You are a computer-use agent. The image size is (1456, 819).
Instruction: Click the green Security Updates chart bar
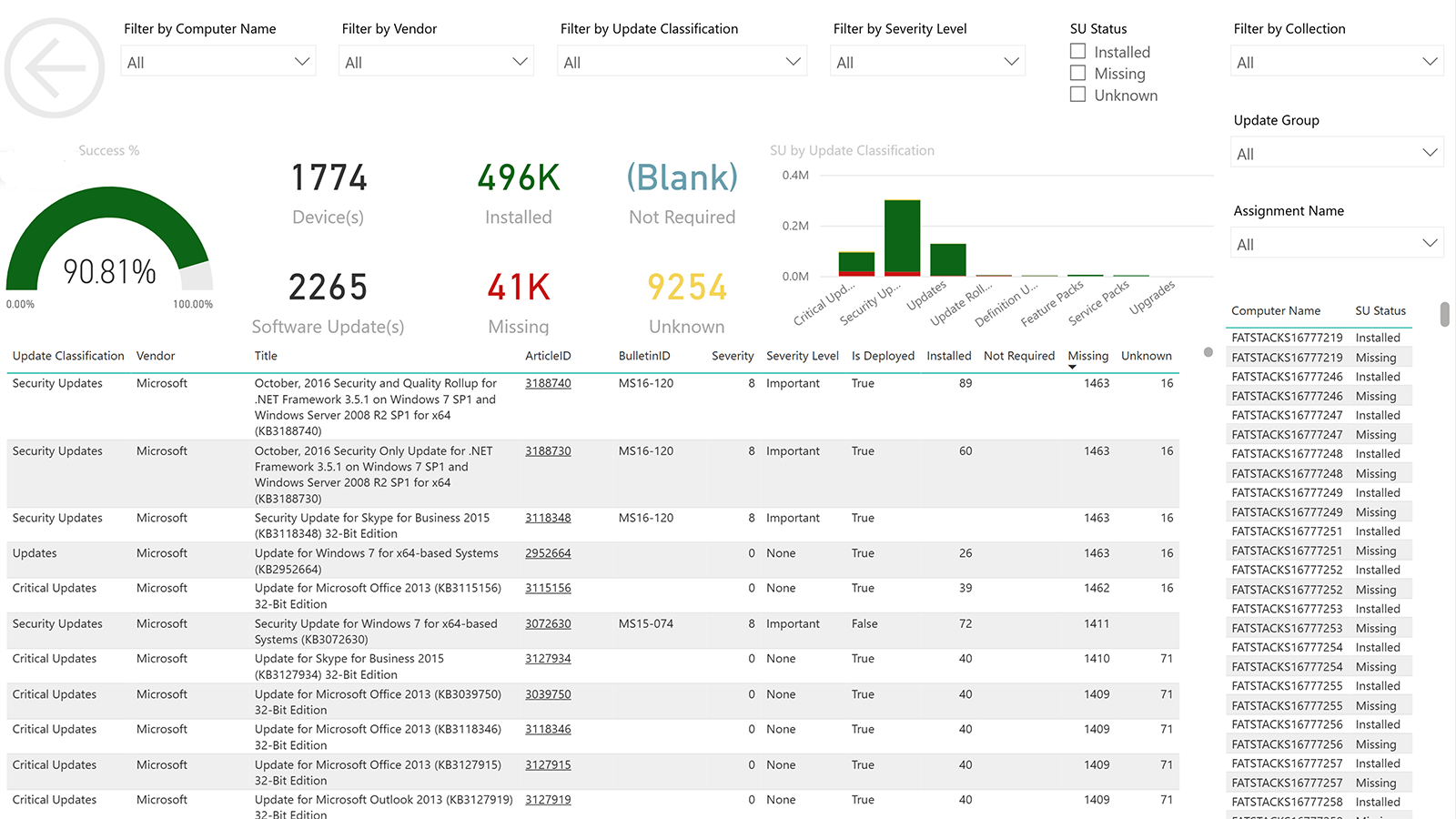point(902,236)
